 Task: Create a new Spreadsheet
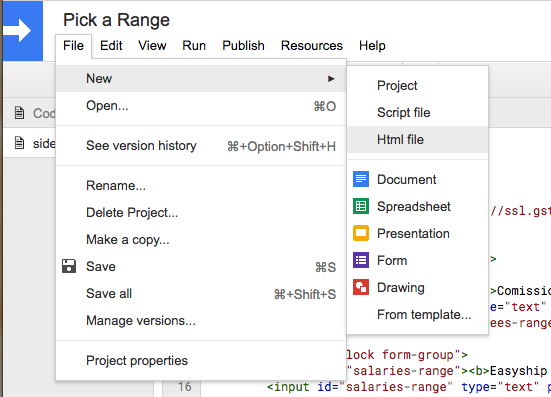coord(417,206)
